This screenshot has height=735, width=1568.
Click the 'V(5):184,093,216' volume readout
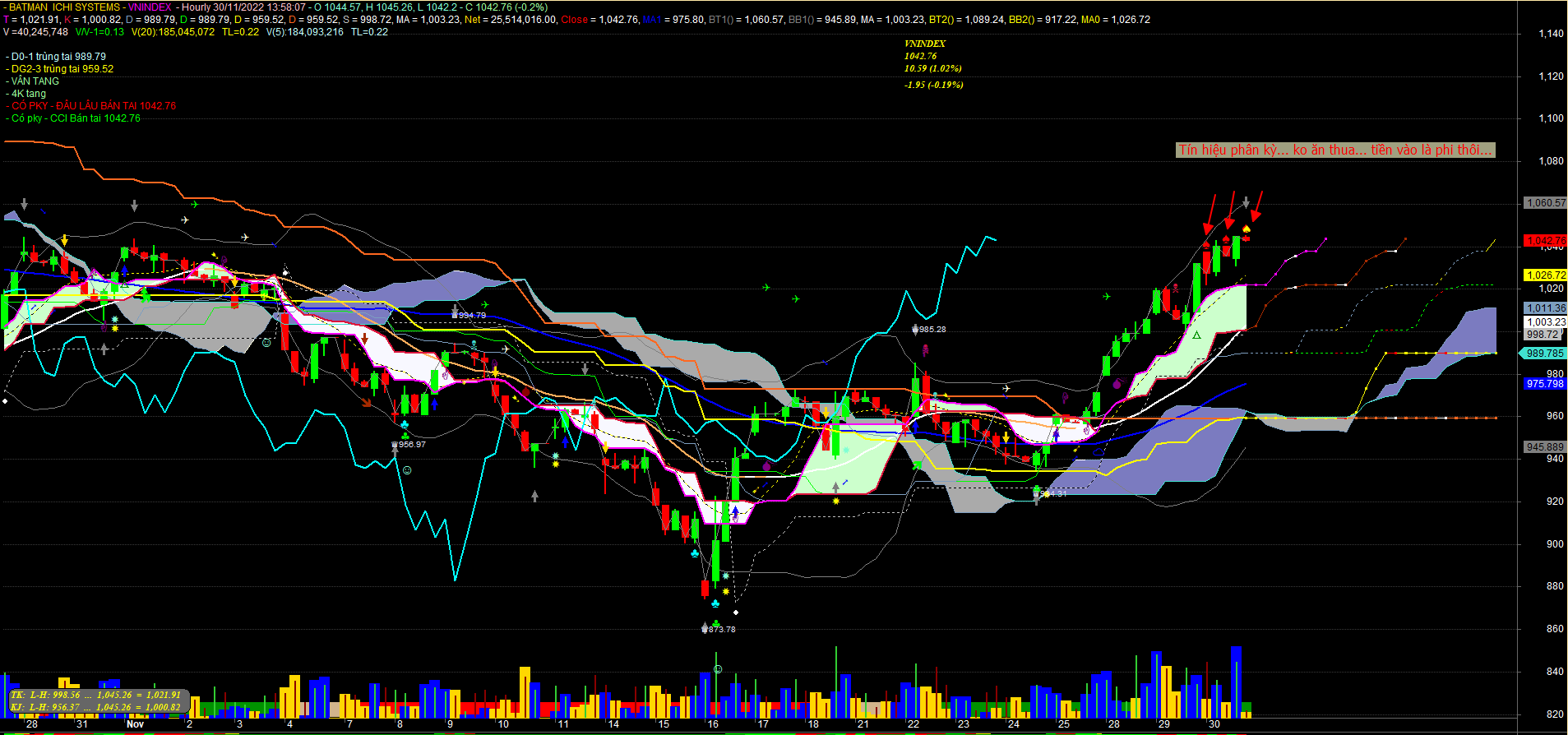pyautogui.click(x=305, y=32)
